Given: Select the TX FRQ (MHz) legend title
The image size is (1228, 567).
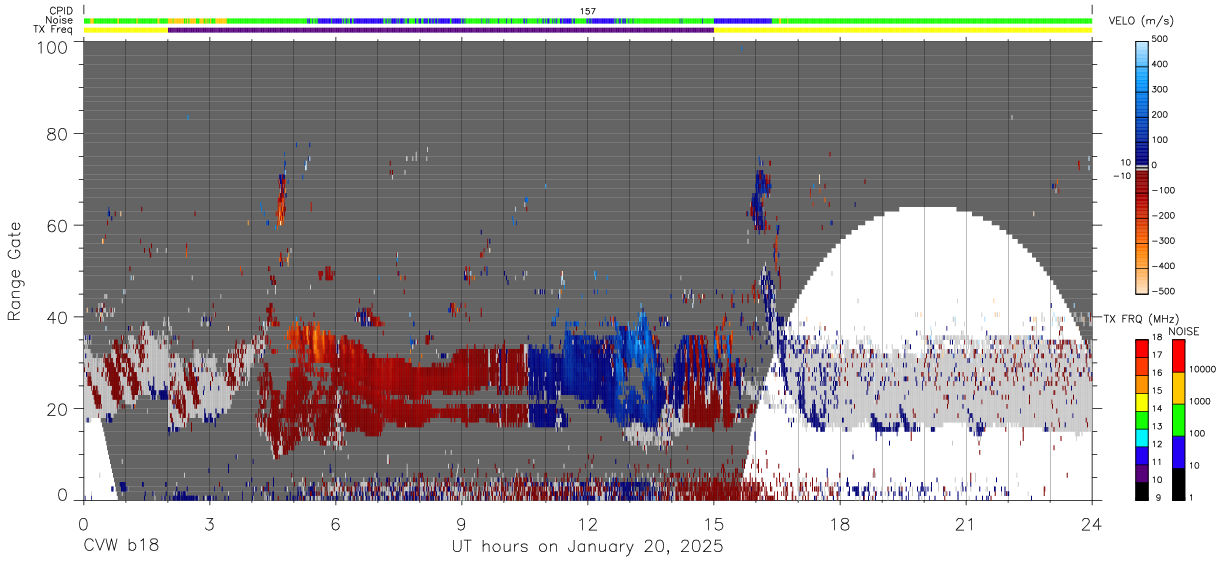Looking at the screenshot, I should click(x=1142, y=319).
